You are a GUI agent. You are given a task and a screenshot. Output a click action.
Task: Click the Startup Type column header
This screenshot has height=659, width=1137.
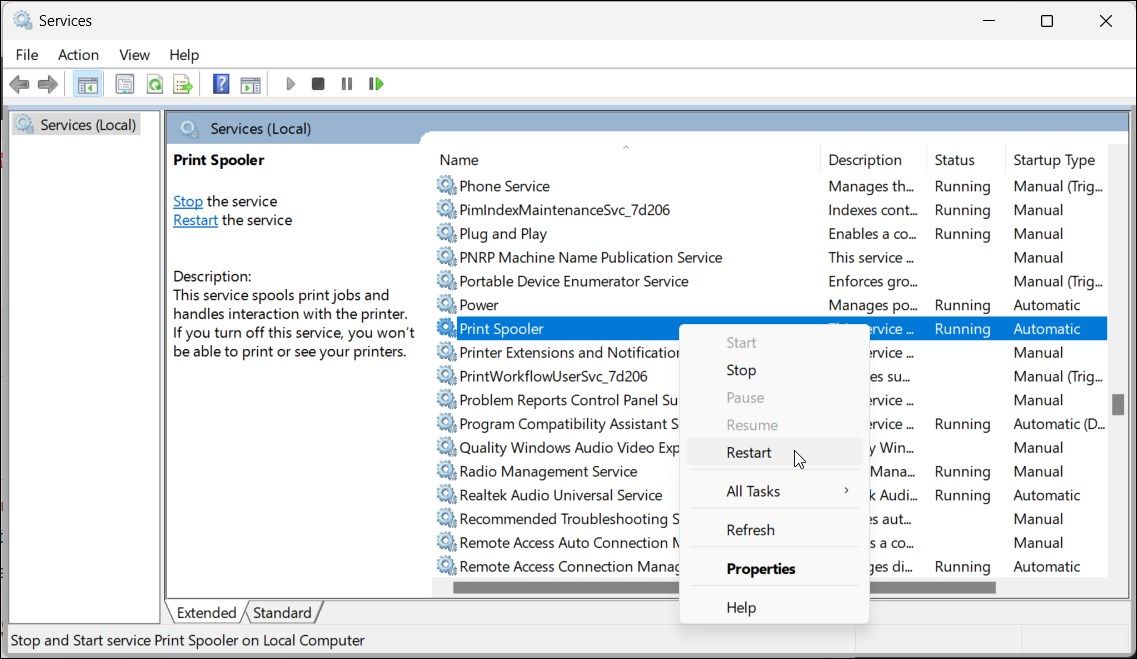click(x=1053, y=159)
